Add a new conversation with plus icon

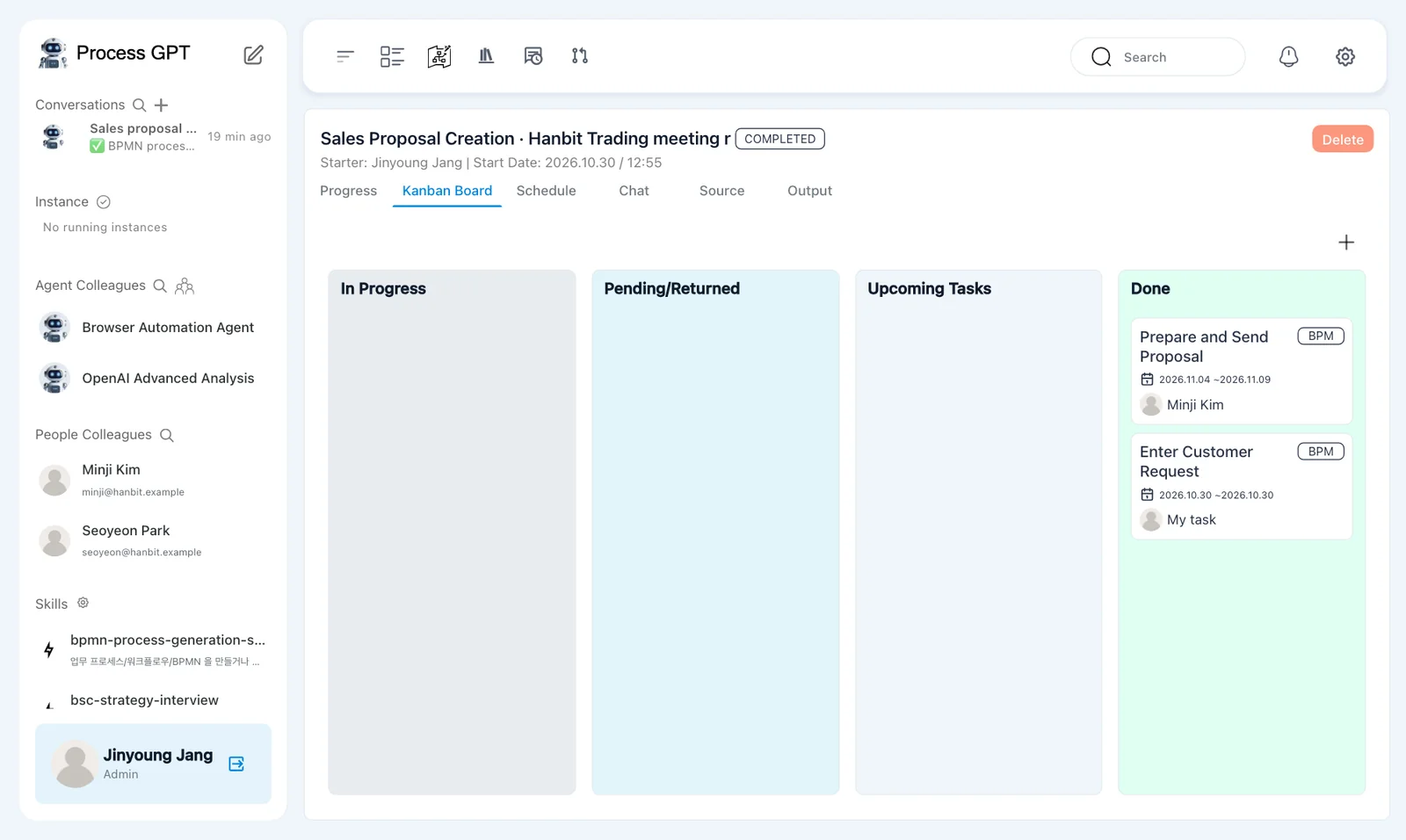[161, 105]
